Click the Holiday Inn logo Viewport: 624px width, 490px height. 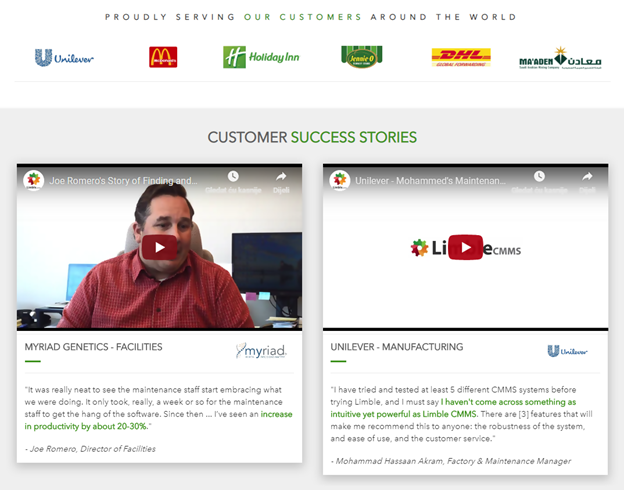pyautogui.click(x=261, y=57)
